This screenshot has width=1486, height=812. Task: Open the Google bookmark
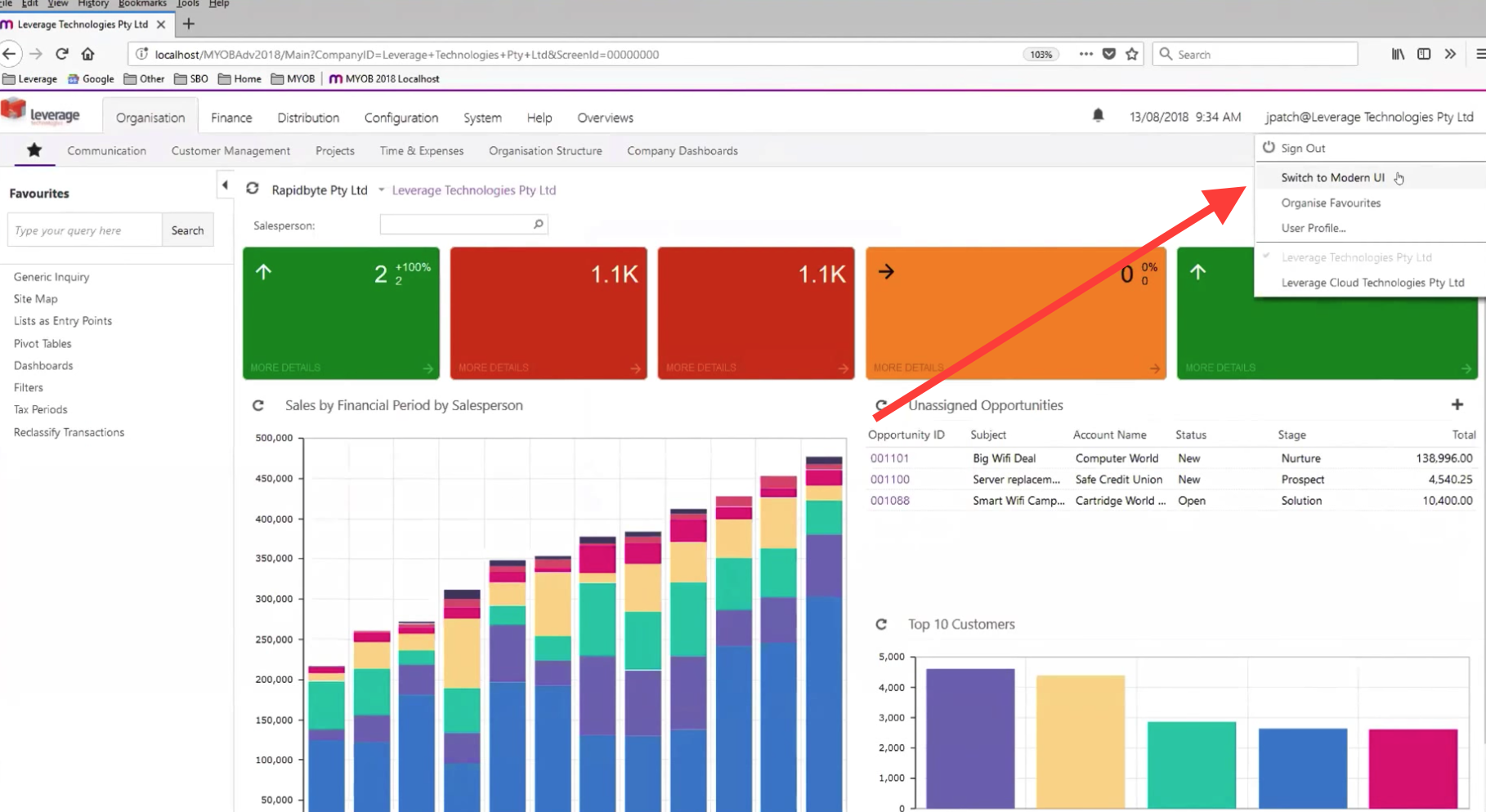coord(91,79)
